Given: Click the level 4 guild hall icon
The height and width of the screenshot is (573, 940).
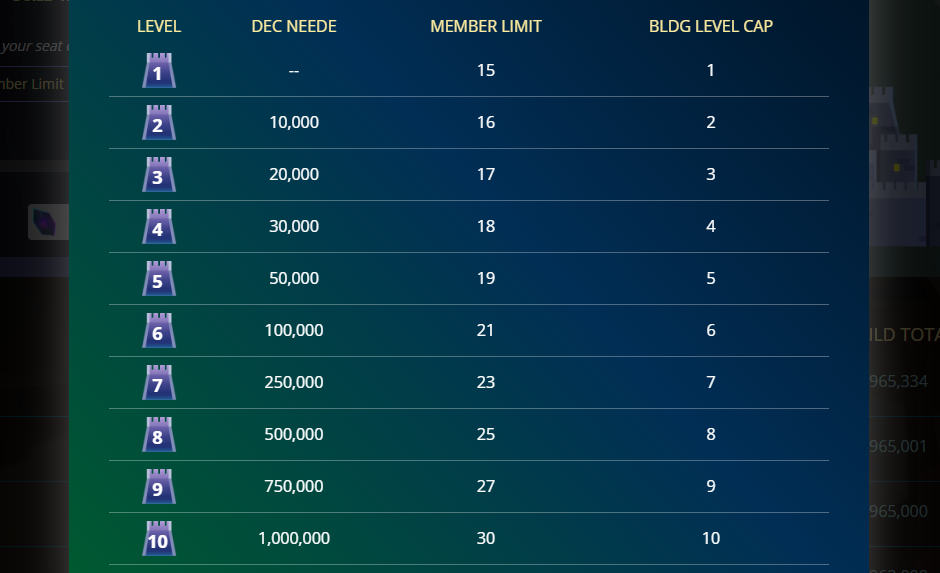Looking at the screenshot, I should [159, 227].
